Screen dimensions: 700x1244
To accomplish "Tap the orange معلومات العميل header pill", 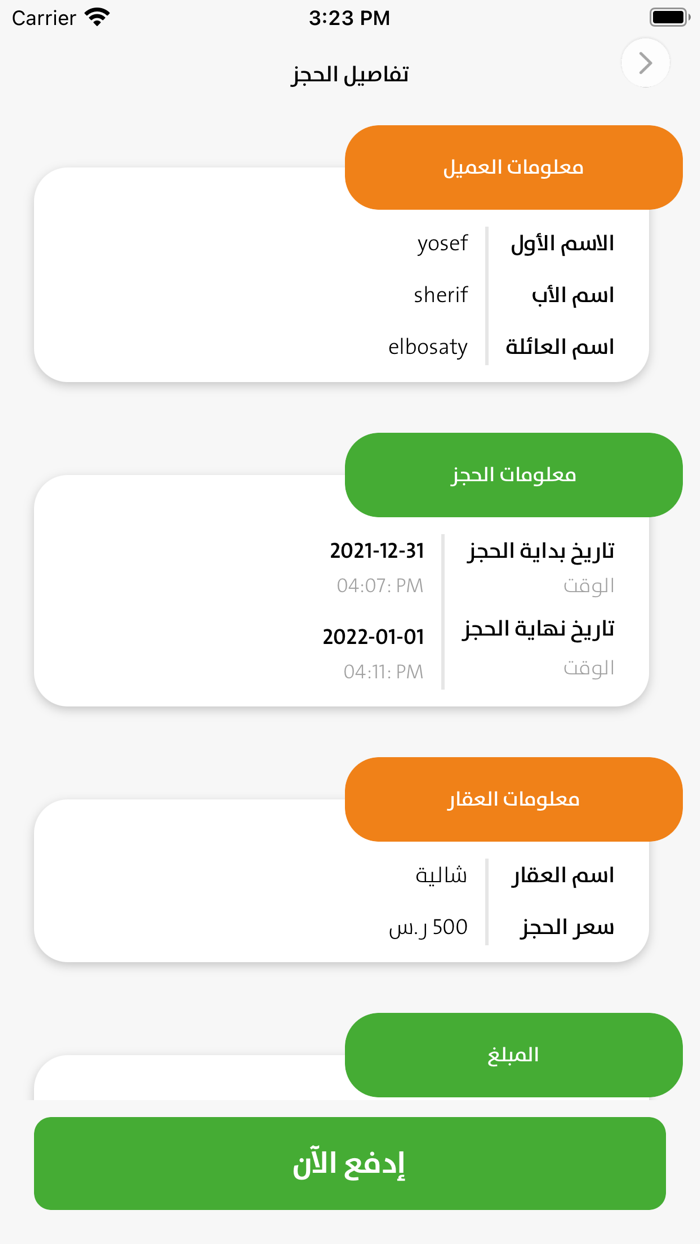I will [x=513, y=167].
